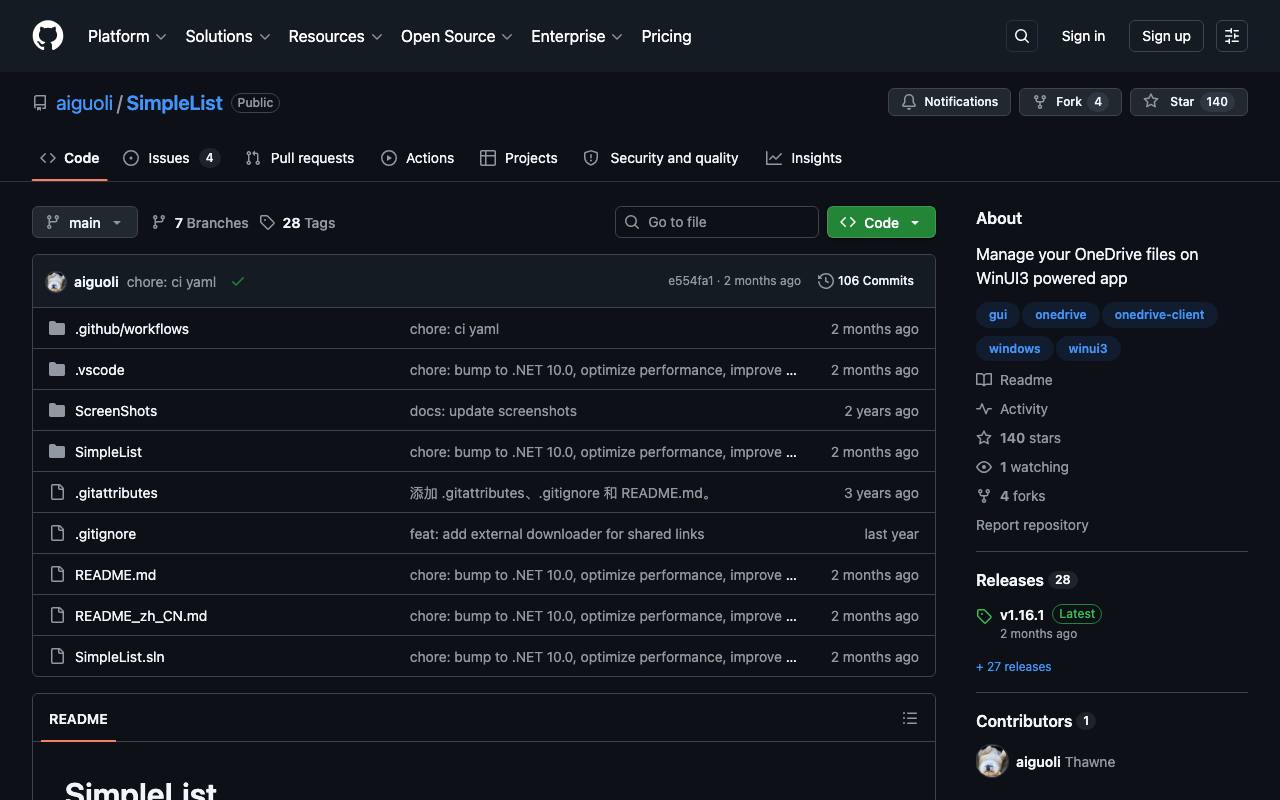This screenshot has height=800, width=1280.
Task: Switch to the Insights tab
Action: pos(804,158)
